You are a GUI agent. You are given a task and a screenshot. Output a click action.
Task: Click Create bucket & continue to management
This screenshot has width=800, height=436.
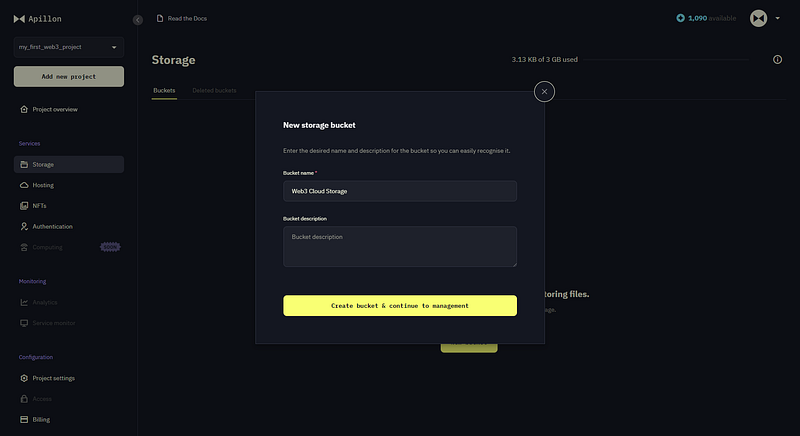coord(400,305)
